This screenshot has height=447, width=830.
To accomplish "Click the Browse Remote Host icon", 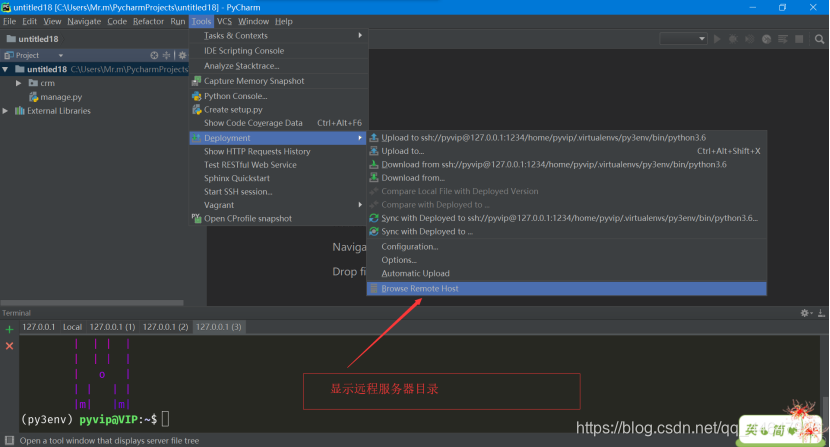I will tap(374, 289).
